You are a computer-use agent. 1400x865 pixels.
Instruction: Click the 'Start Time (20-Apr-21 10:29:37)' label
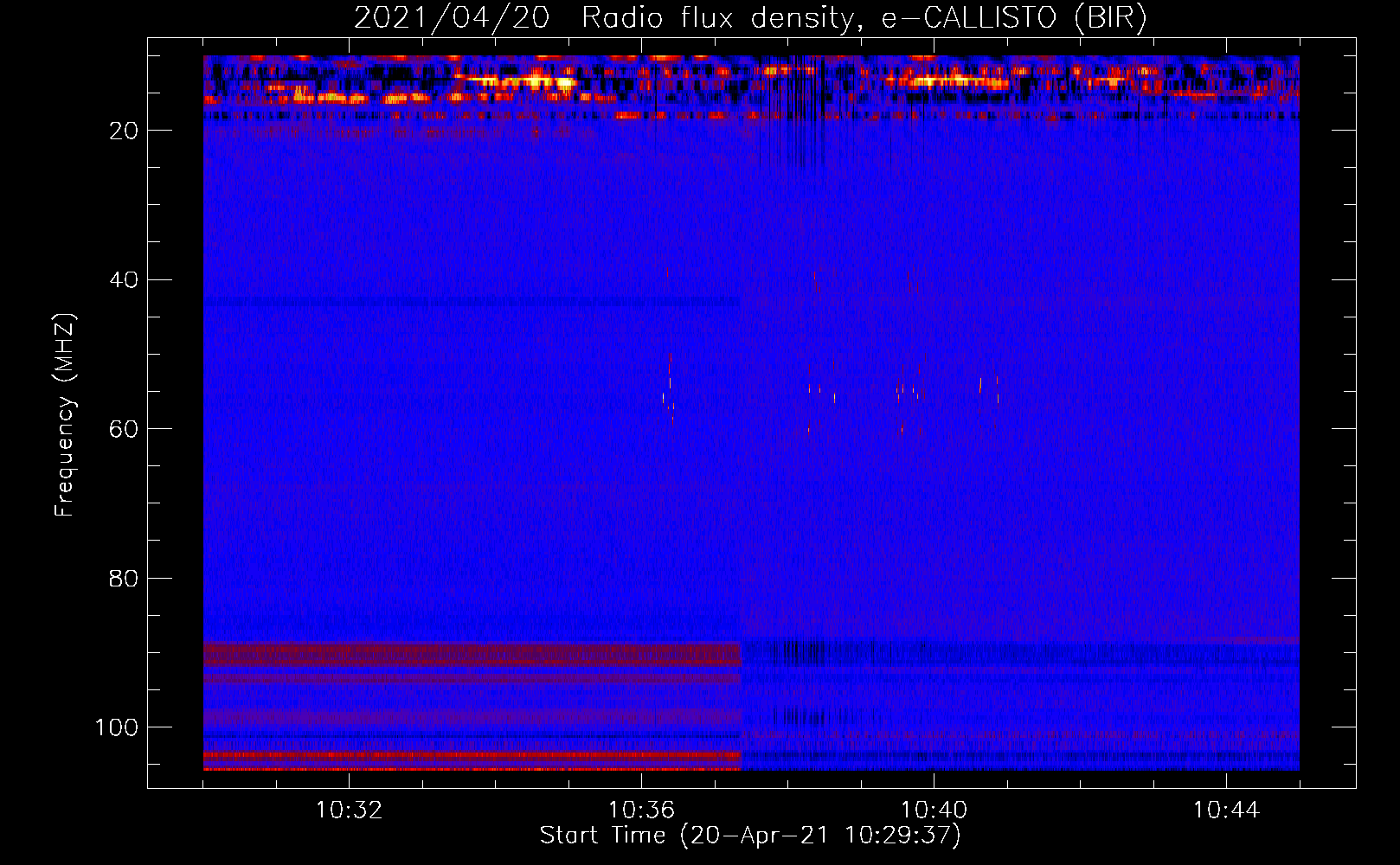[x=750, y=836]
